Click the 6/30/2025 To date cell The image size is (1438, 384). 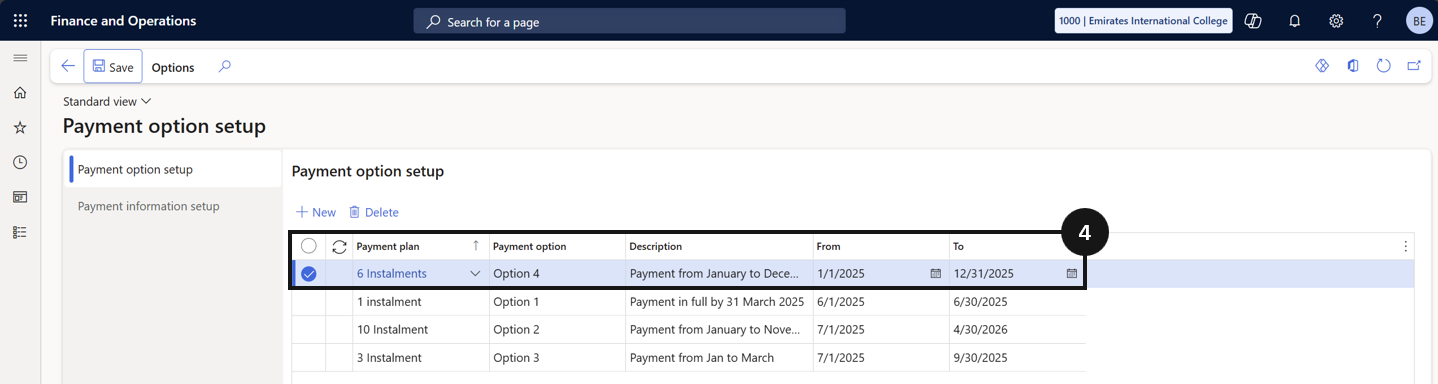click(1017, 302)
